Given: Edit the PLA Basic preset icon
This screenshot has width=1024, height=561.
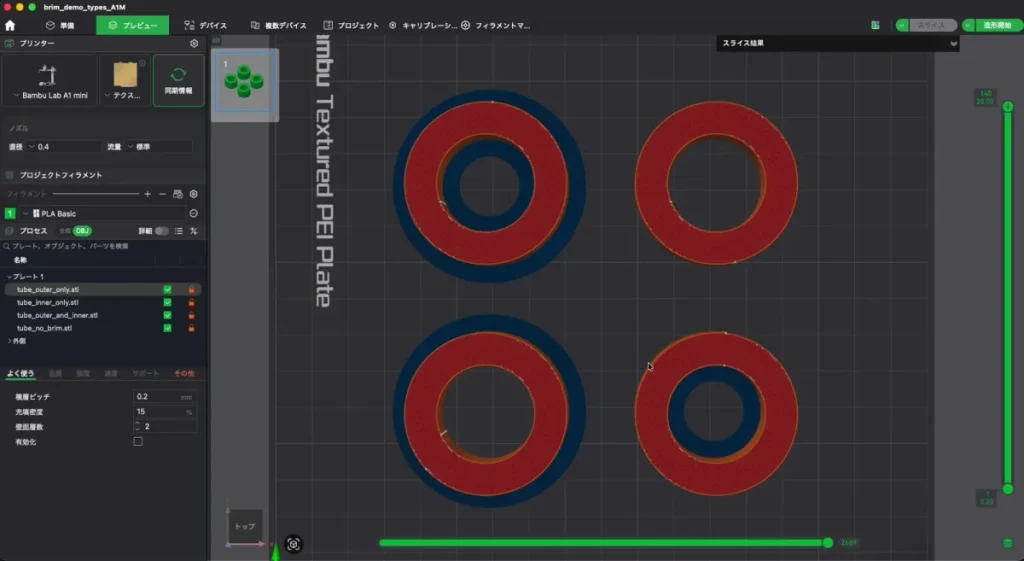Looking at the screenshot, I should coord(193,214).
